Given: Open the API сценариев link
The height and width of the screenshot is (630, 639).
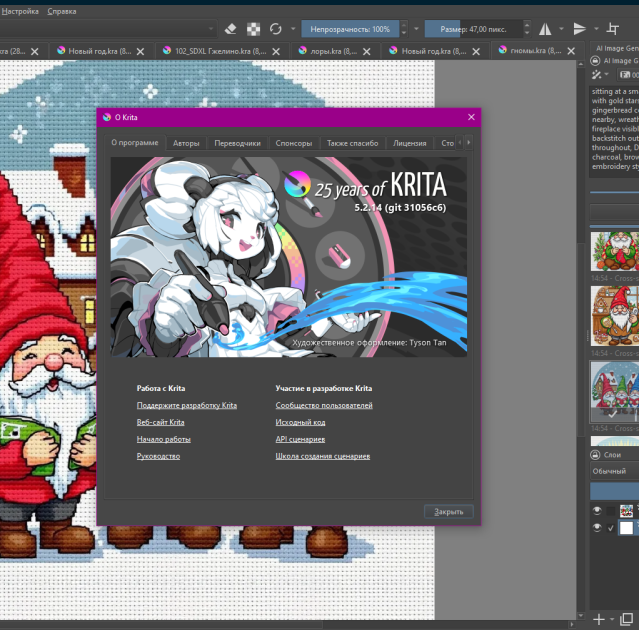Looking at the screenshot, I should pyautogui.click(x=300, y=439).
